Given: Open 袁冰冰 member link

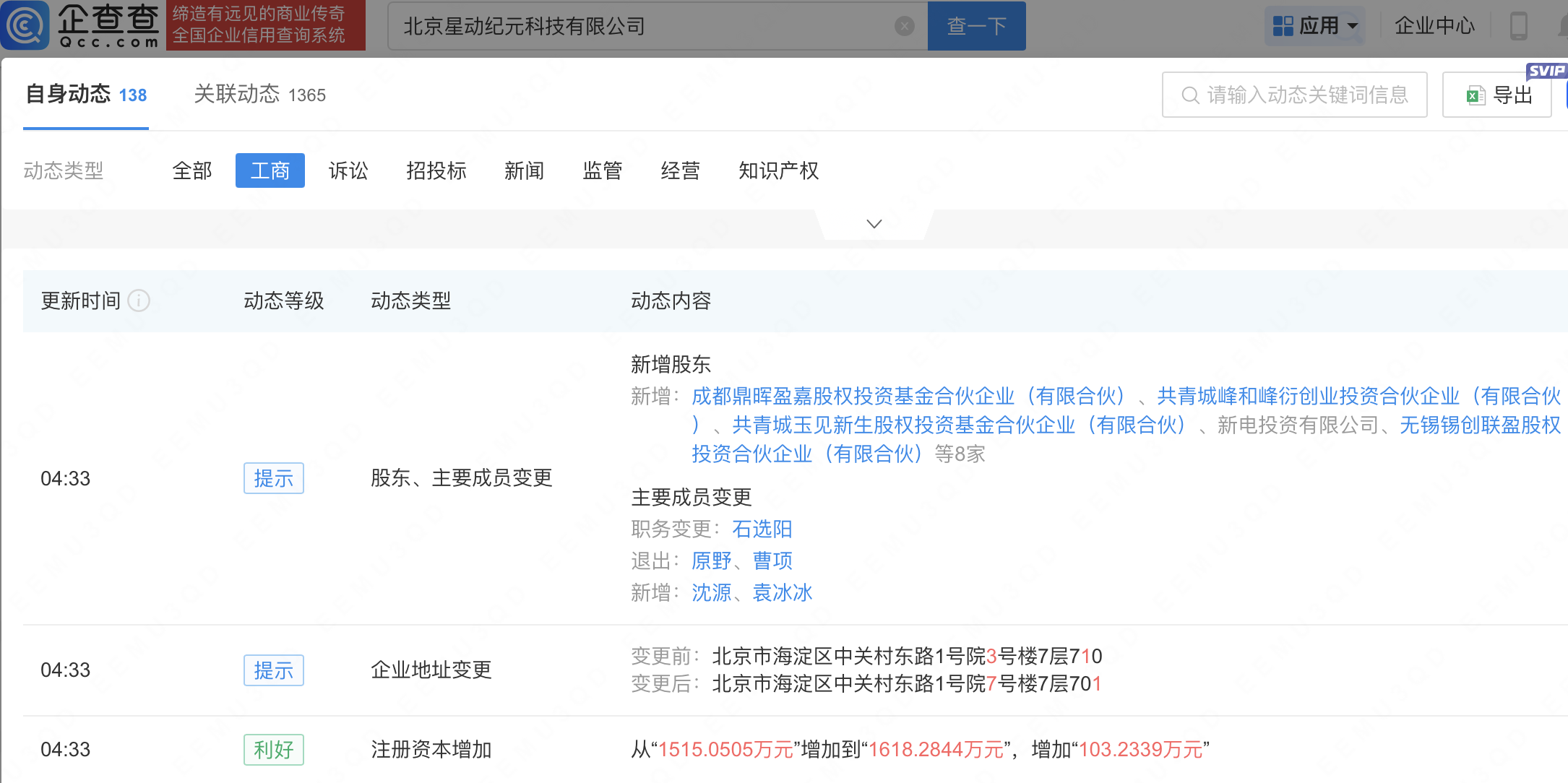Looking at the screenshot, I should click(x=783, y=593).
